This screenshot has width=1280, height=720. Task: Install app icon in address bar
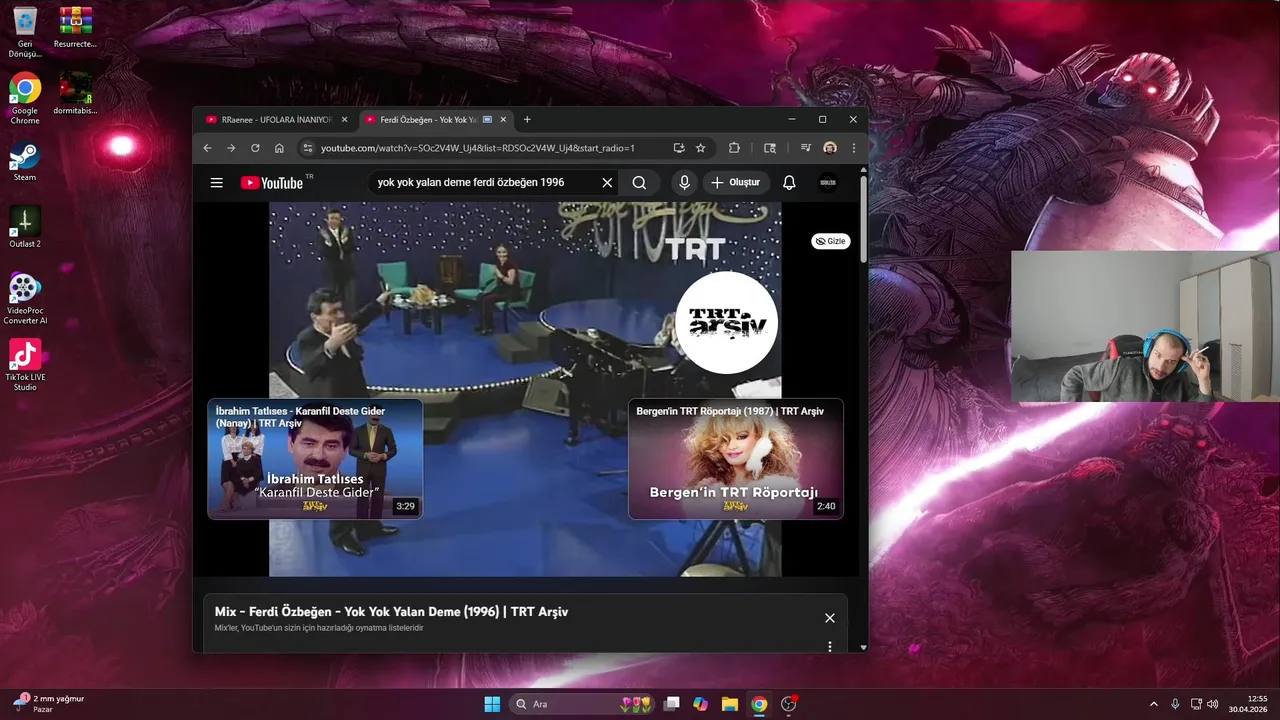679,148
